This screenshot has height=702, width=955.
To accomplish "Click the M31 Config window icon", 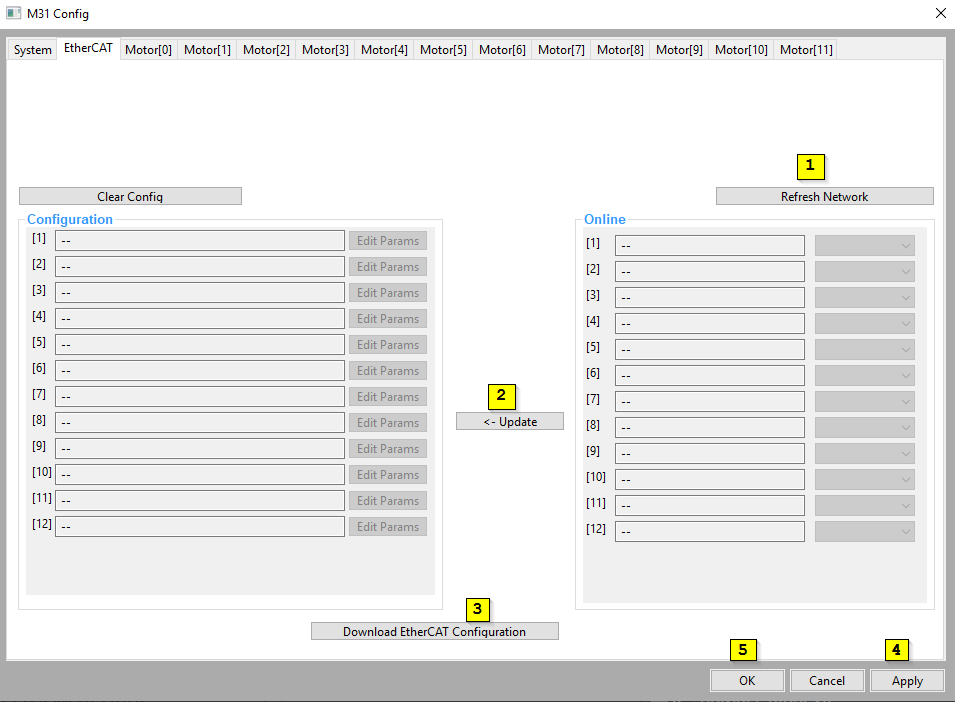I will (13, 13).
